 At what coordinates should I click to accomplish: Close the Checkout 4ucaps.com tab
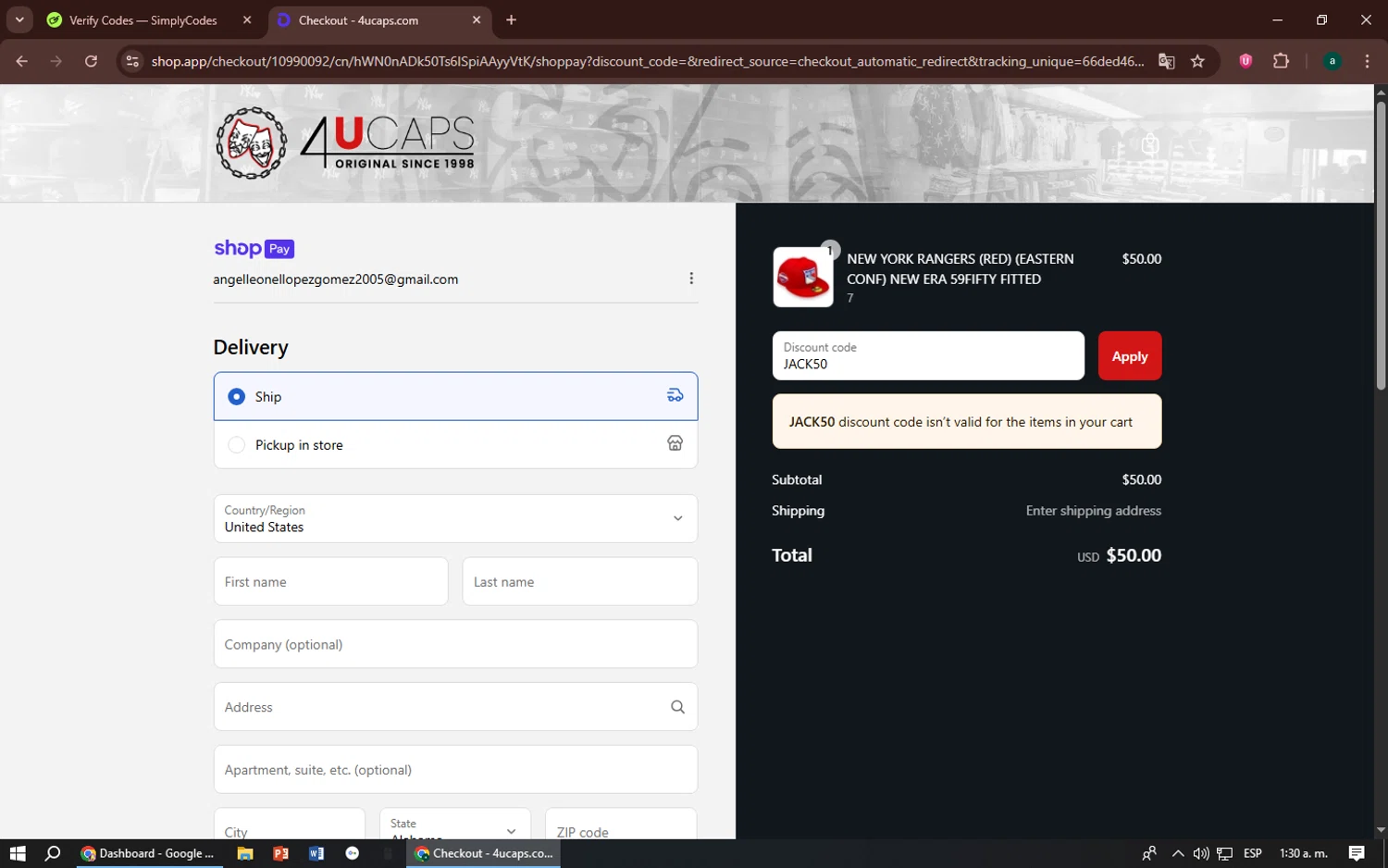point(477,19)
